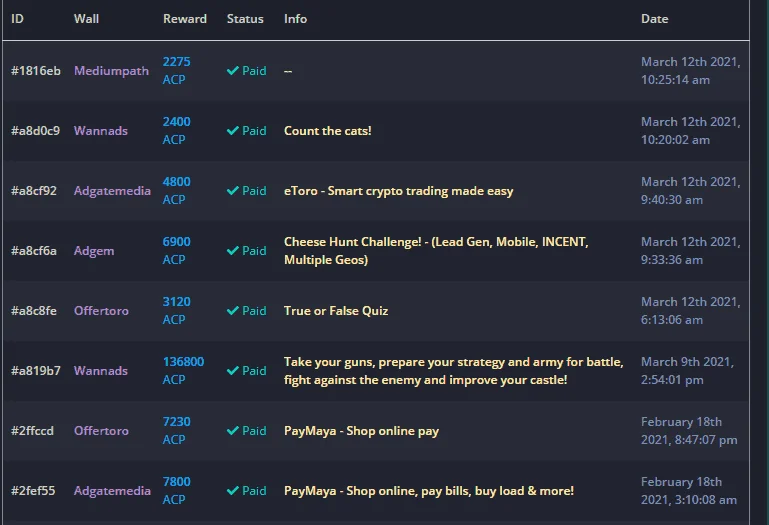This screenshot has width=769, height=525.
Task: Click the Wall column header
Action: click(x=86, y=19)
